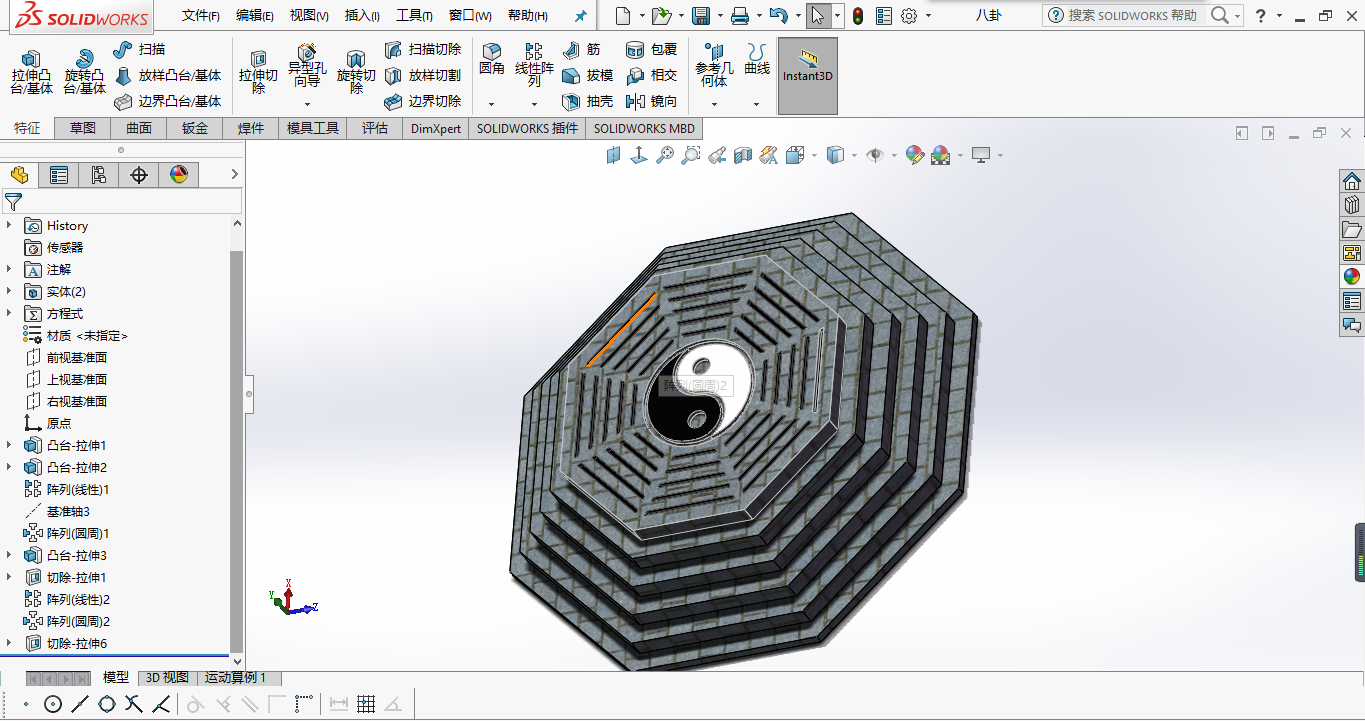Choose the Boundary Cut (边界切除) command
This screenshot has width=1365, height=721.
click(423, 101)
